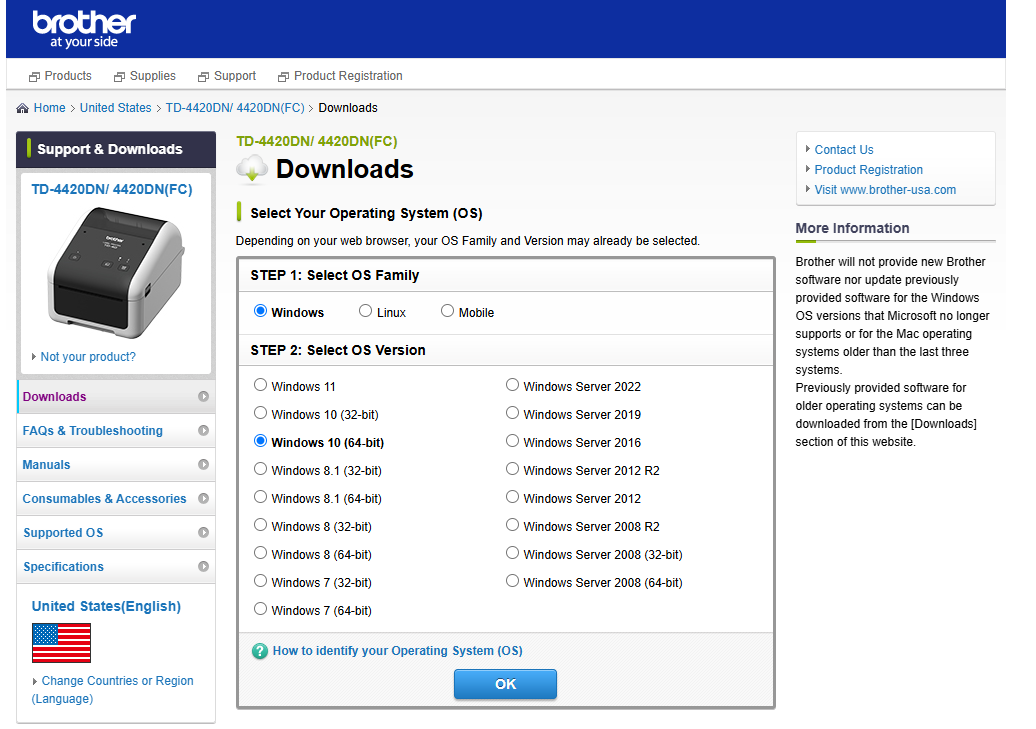1036x729 pixels.
Task: Open Manuals in the sidebar
Action: click(x=116, y=465)
